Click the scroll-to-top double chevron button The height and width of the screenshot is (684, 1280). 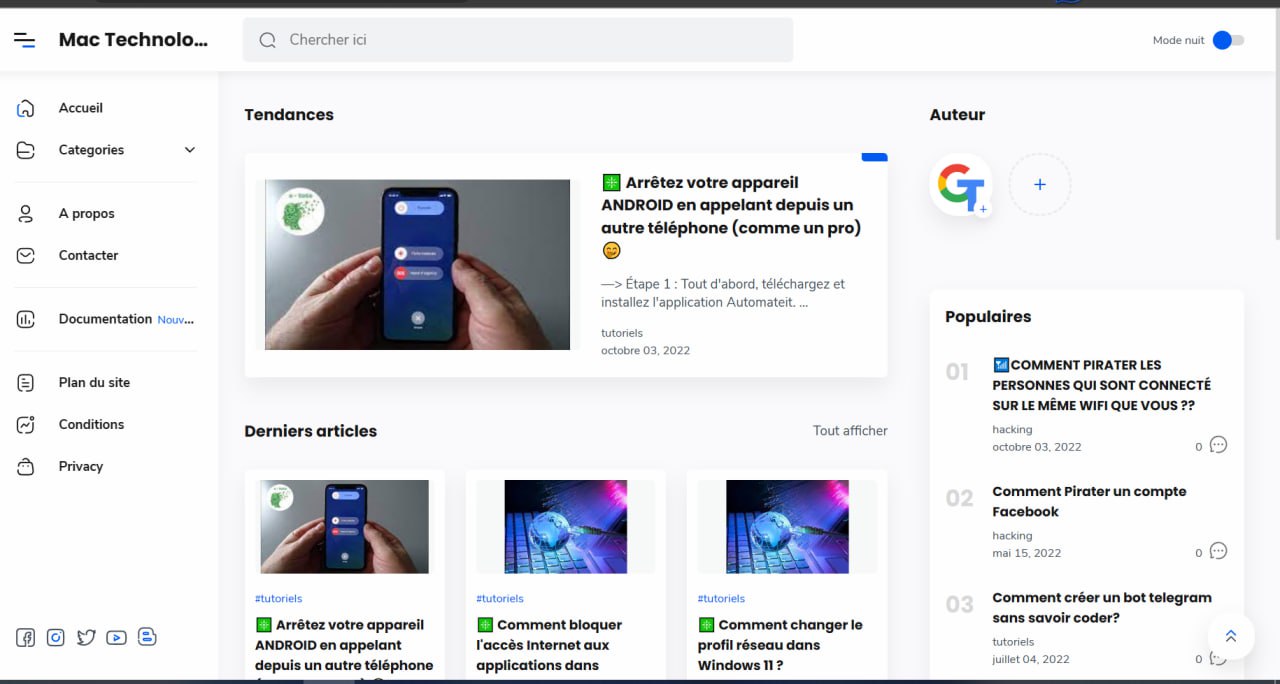(1231, 636)
